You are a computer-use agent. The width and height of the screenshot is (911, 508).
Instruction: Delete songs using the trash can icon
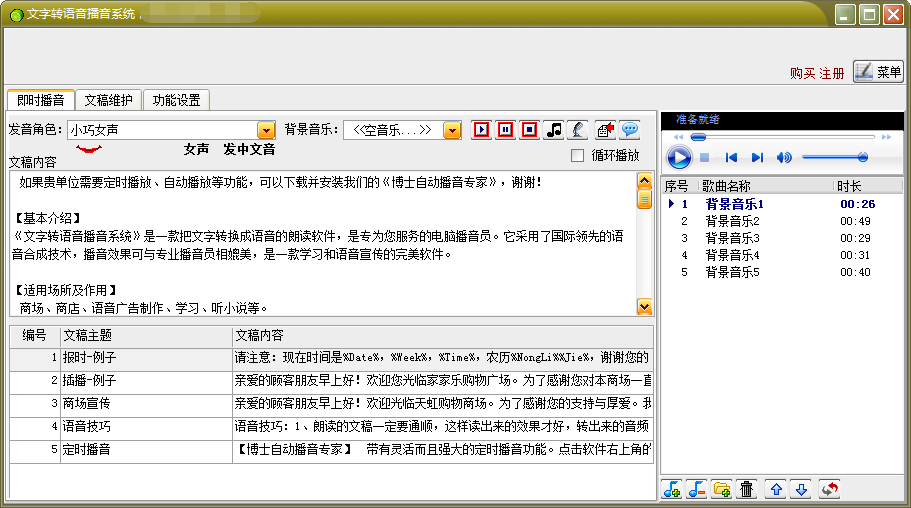click(x=746, y=489)
